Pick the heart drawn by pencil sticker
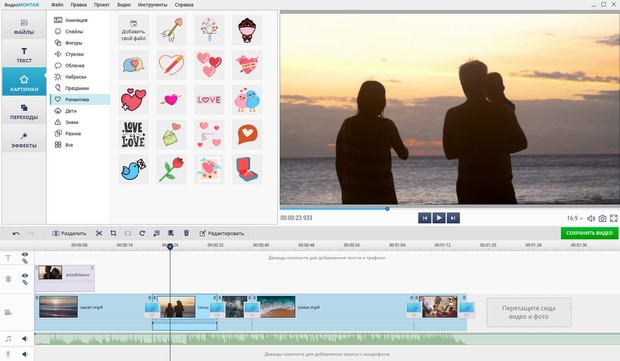The width and height of the screenshot is (620, 361). [x=171, y=65]
